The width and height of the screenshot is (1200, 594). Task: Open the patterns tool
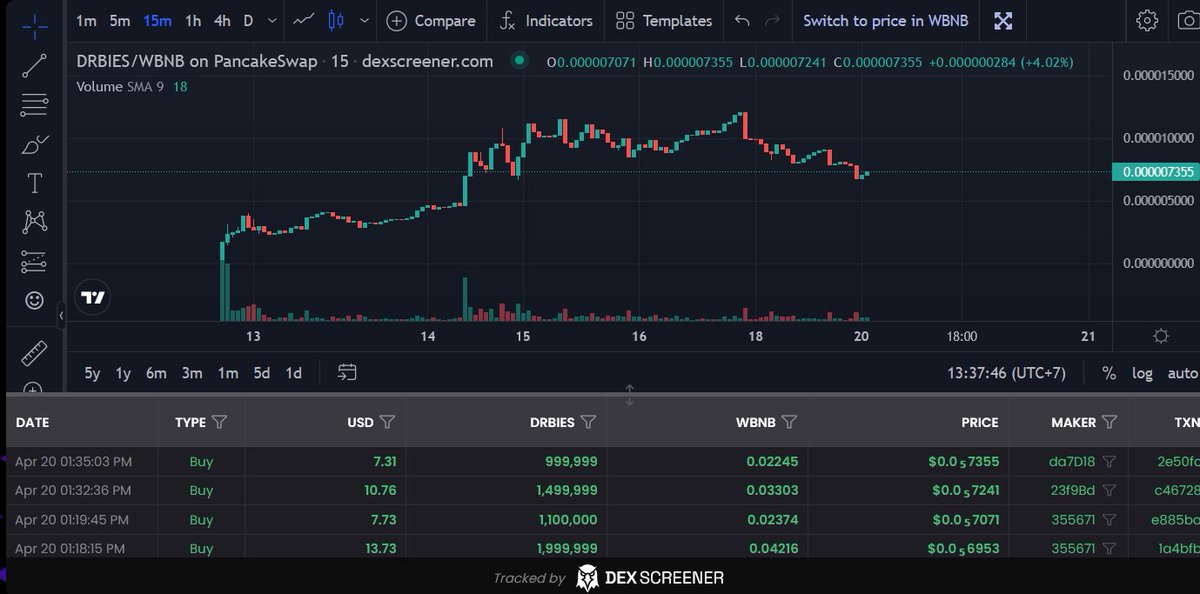pyautogui.click(x=34, y=222)
